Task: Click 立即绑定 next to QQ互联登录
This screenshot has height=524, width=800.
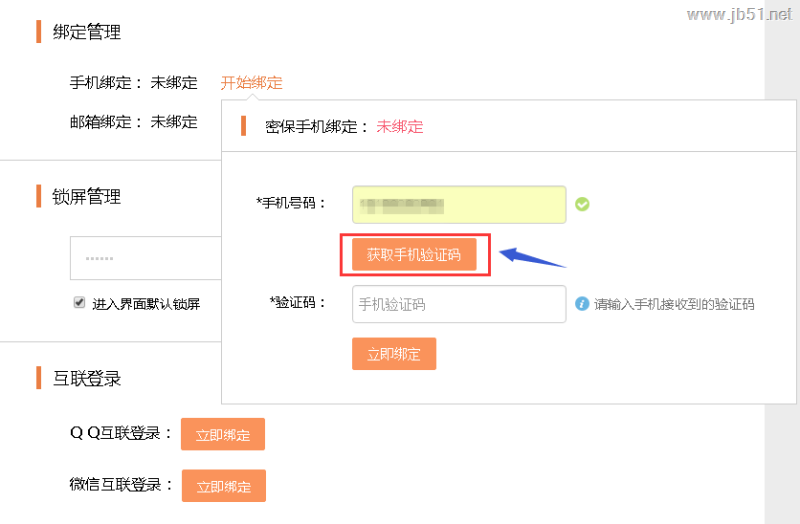Action: [x=222, y=434]
